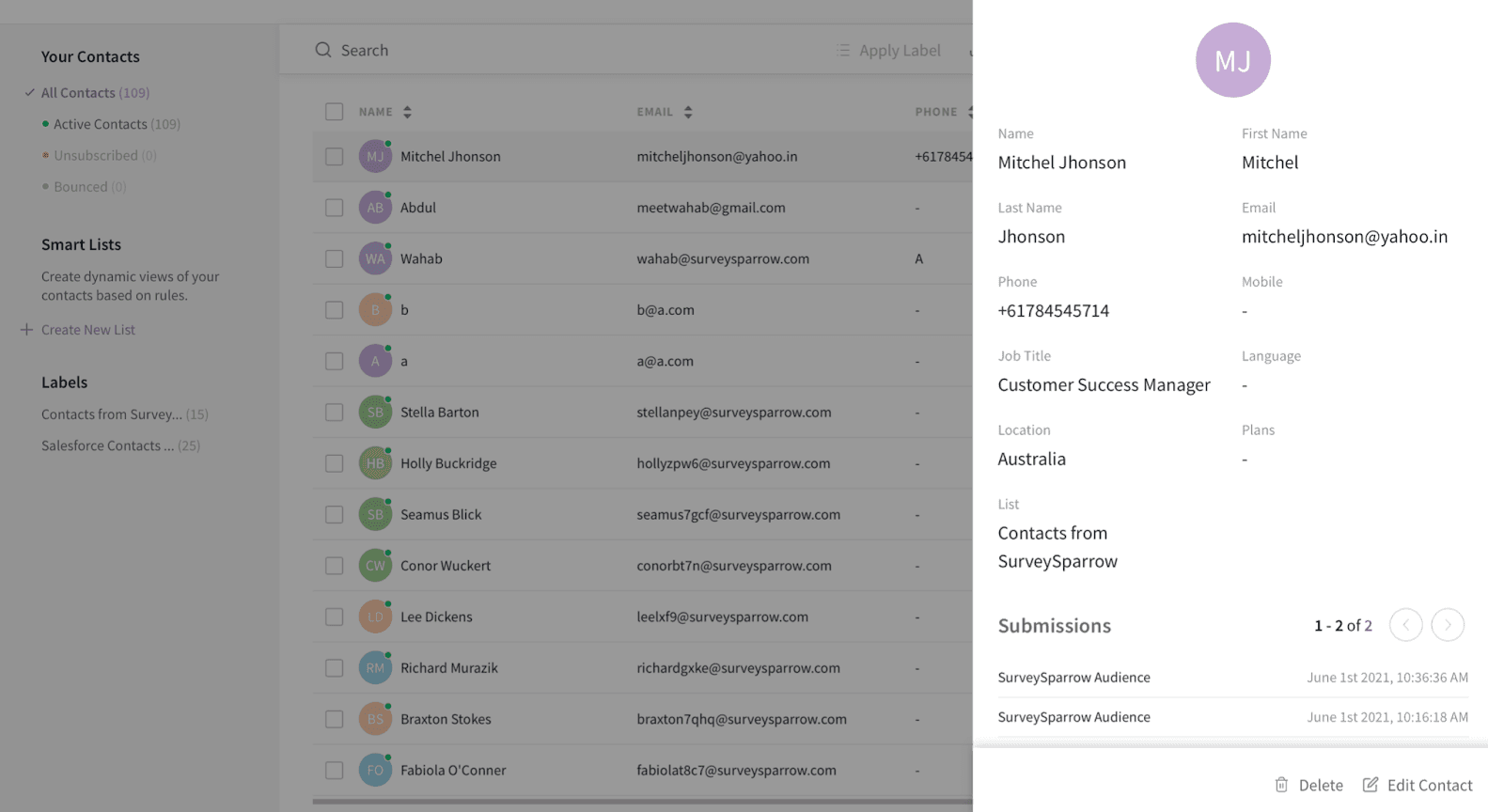Image resolution: width=1488 pixels, height=812 pixels.
Task: Click the Create New List link
Action: point(88,330)
